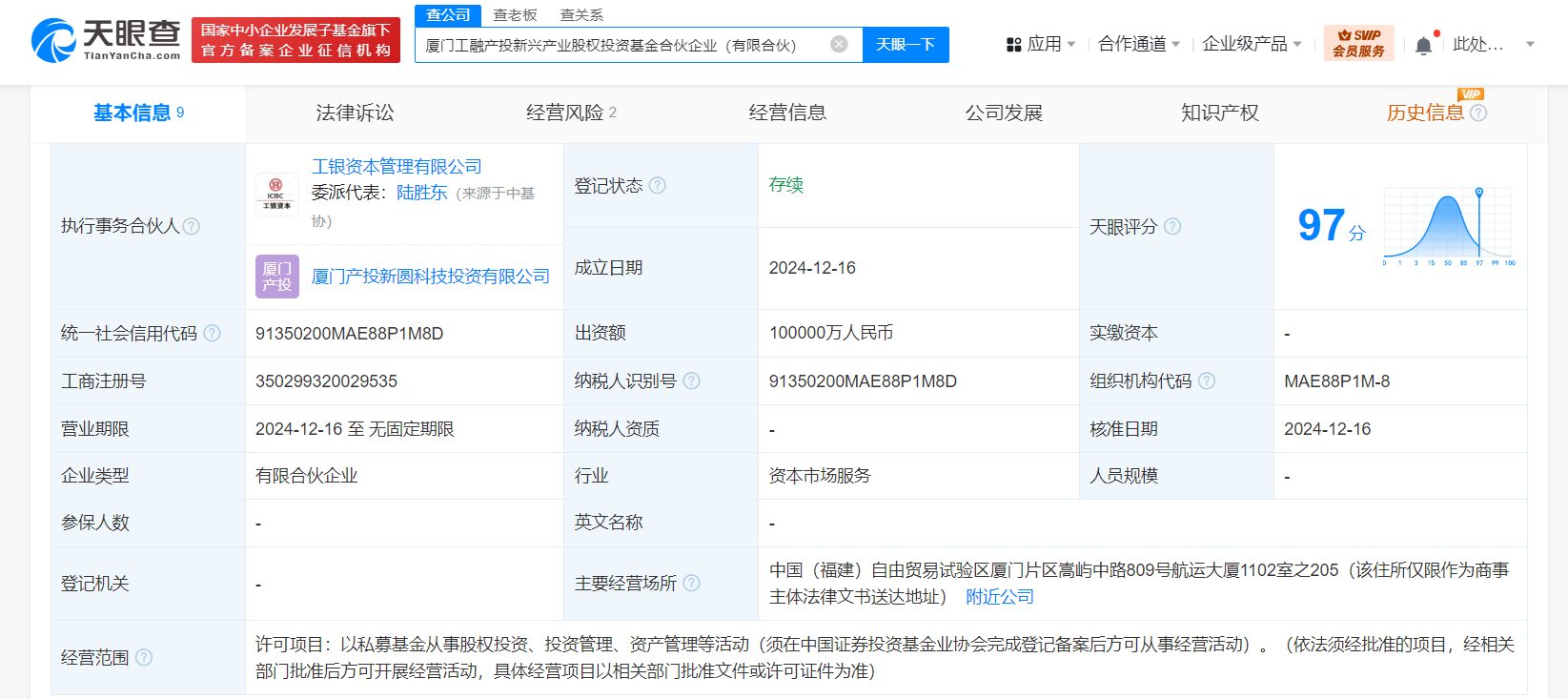Screen dimensions: 1568x699
Task: Click help icon next to 天眼评分
Action: coord(1172,226)
